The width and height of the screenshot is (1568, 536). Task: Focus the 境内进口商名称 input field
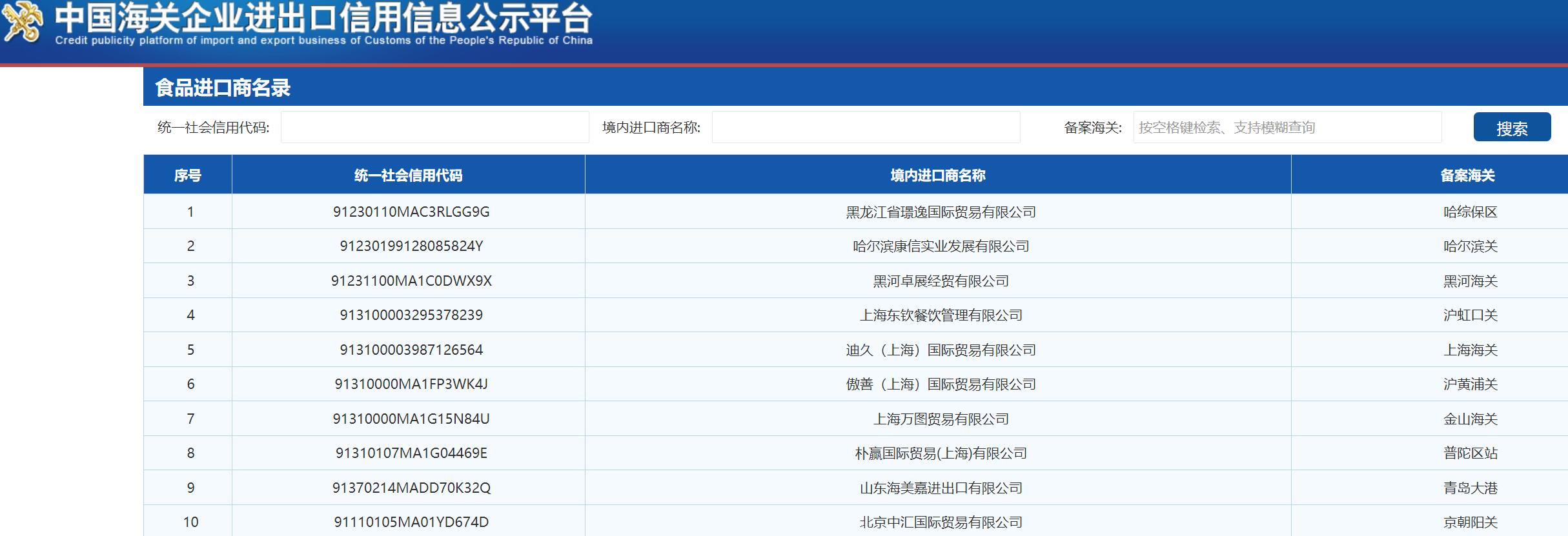tap(865, 127)
